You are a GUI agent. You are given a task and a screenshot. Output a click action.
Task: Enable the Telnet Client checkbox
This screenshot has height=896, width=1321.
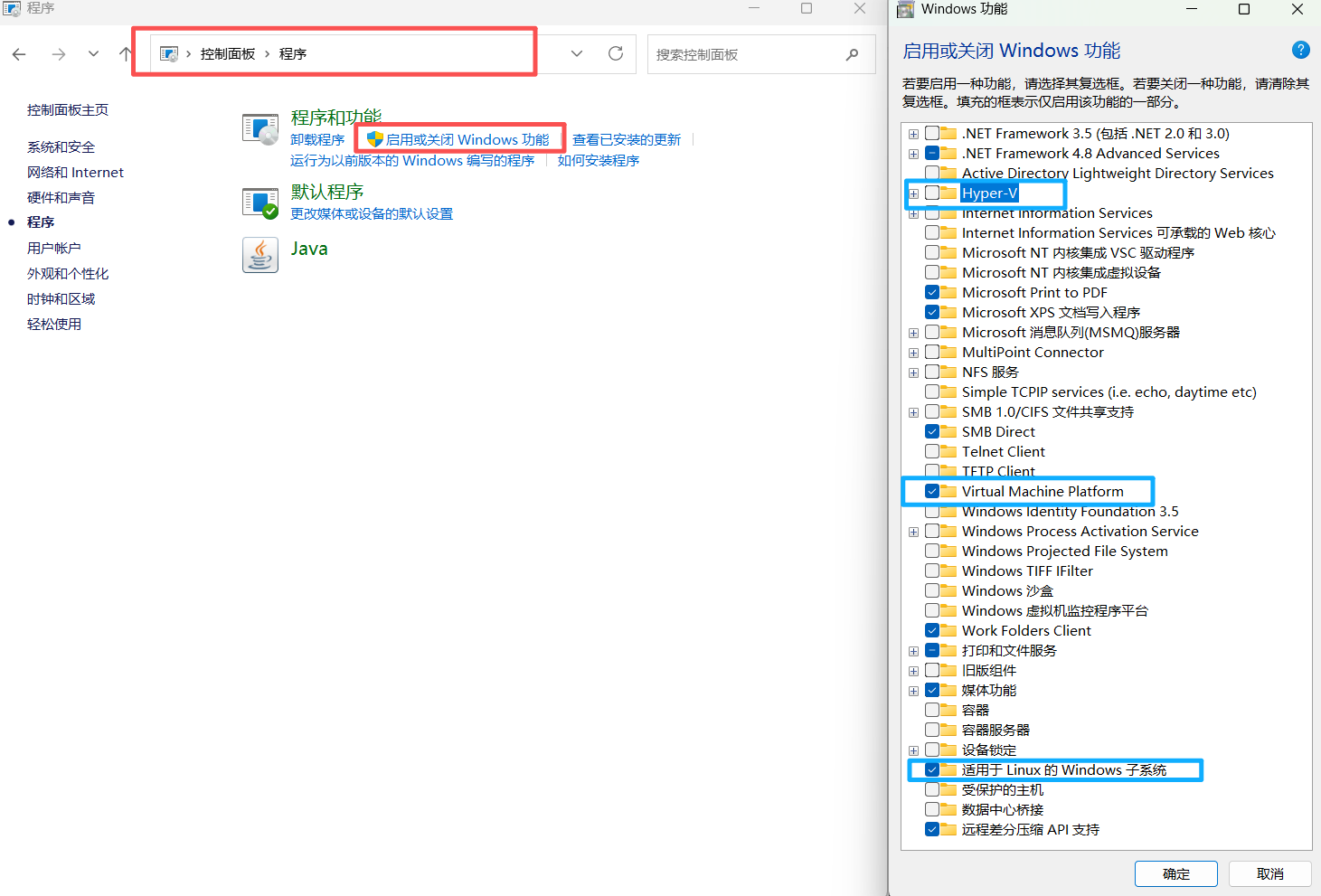[x=932, y=452]
